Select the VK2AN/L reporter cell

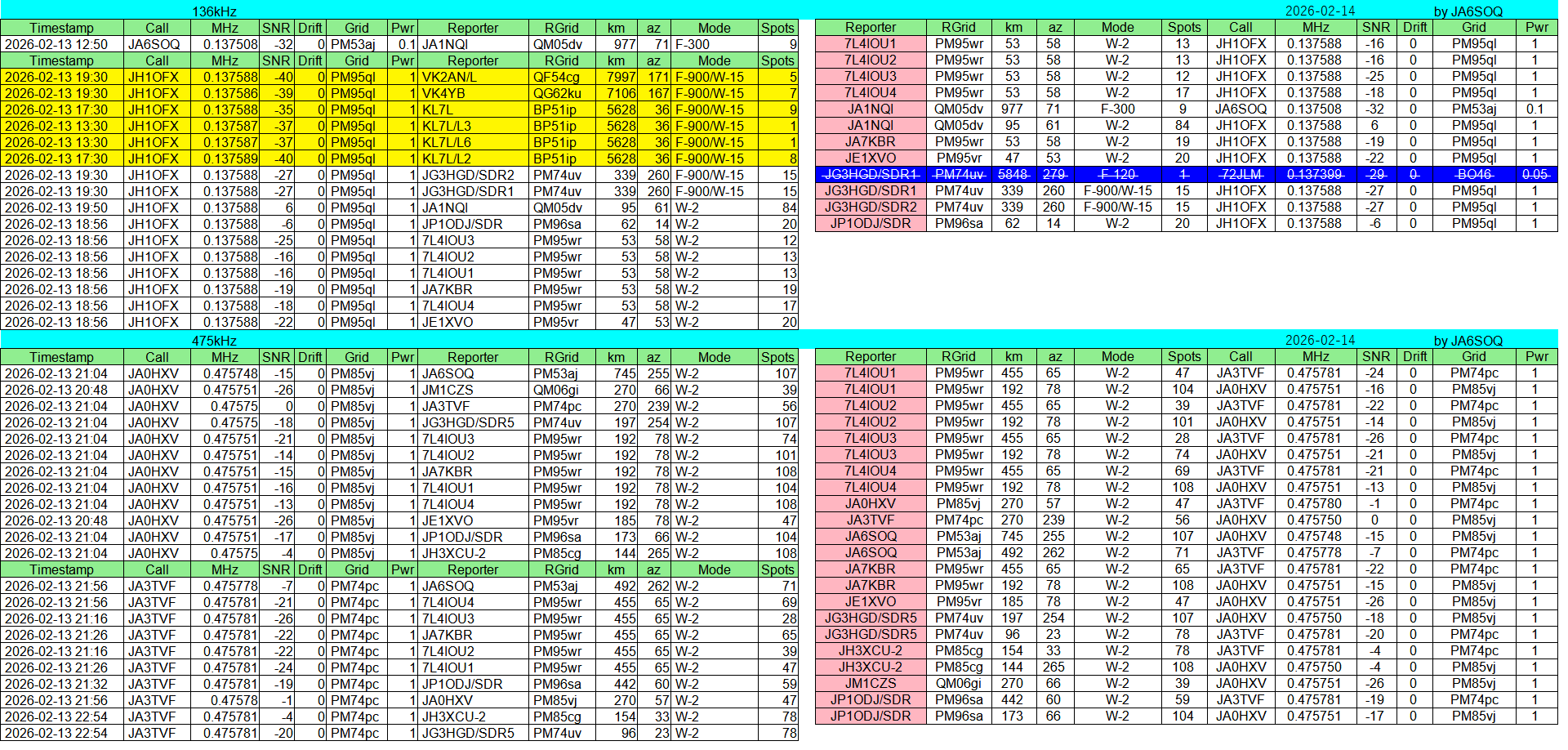(449, 77)
